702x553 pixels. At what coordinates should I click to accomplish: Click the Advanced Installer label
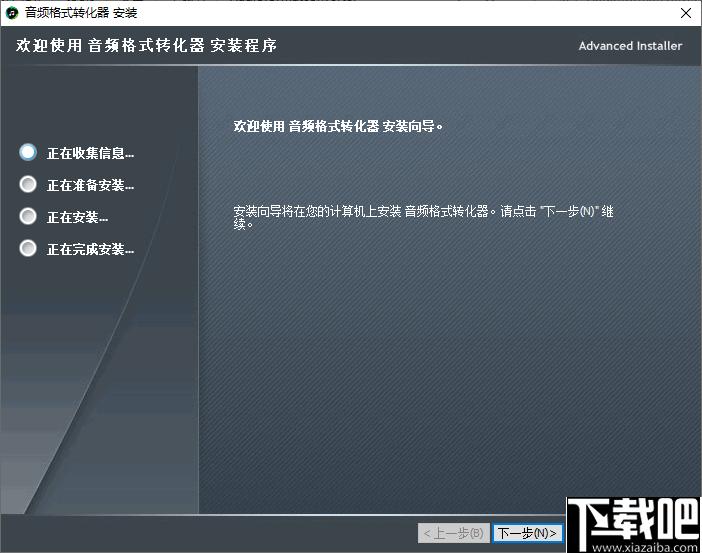[x=630, y=46]
